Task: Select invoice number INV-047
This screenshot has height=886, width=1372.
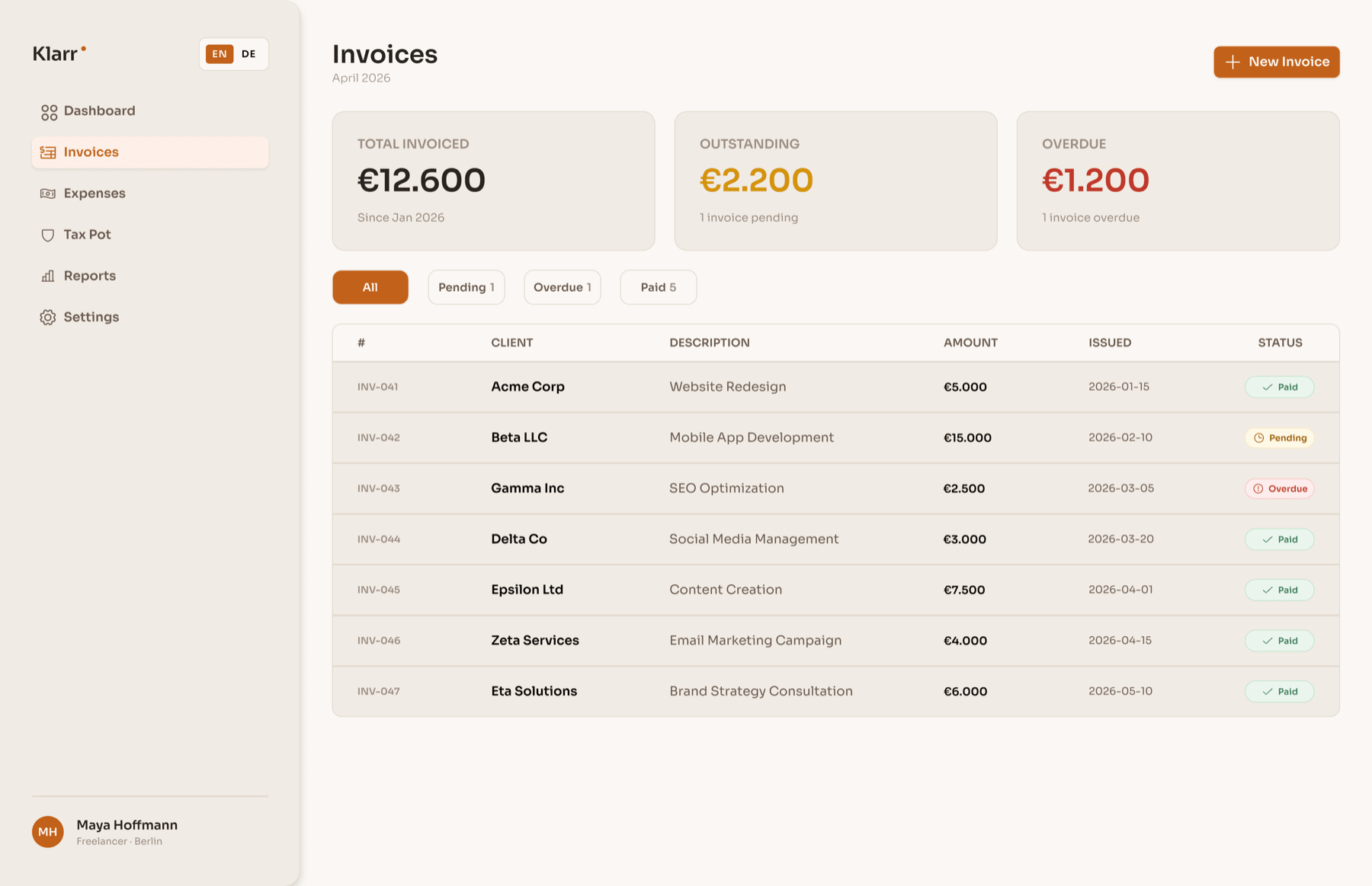Action: [x=379, y=692]
